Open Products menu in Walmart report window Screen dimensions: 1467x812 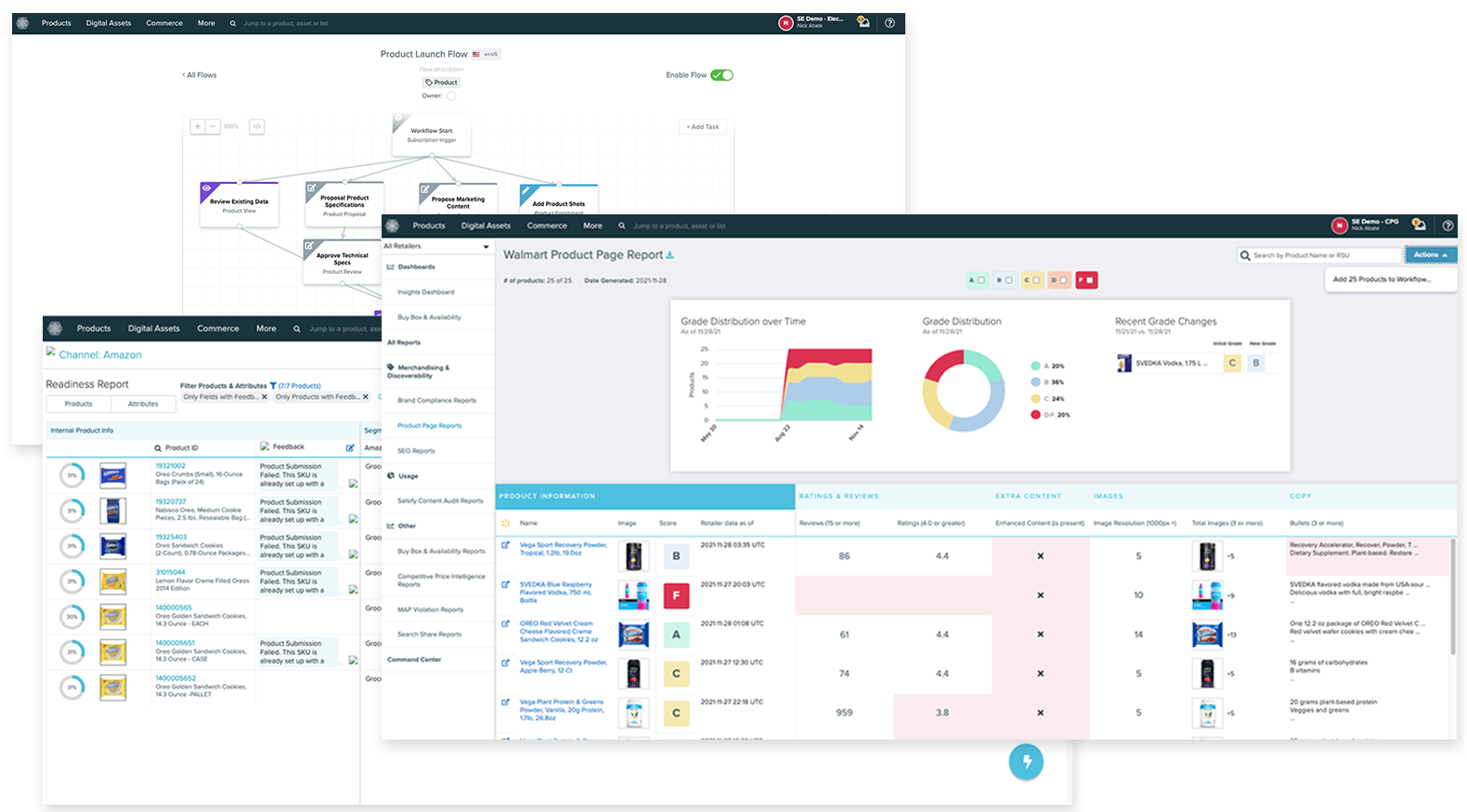pos(429,226)
